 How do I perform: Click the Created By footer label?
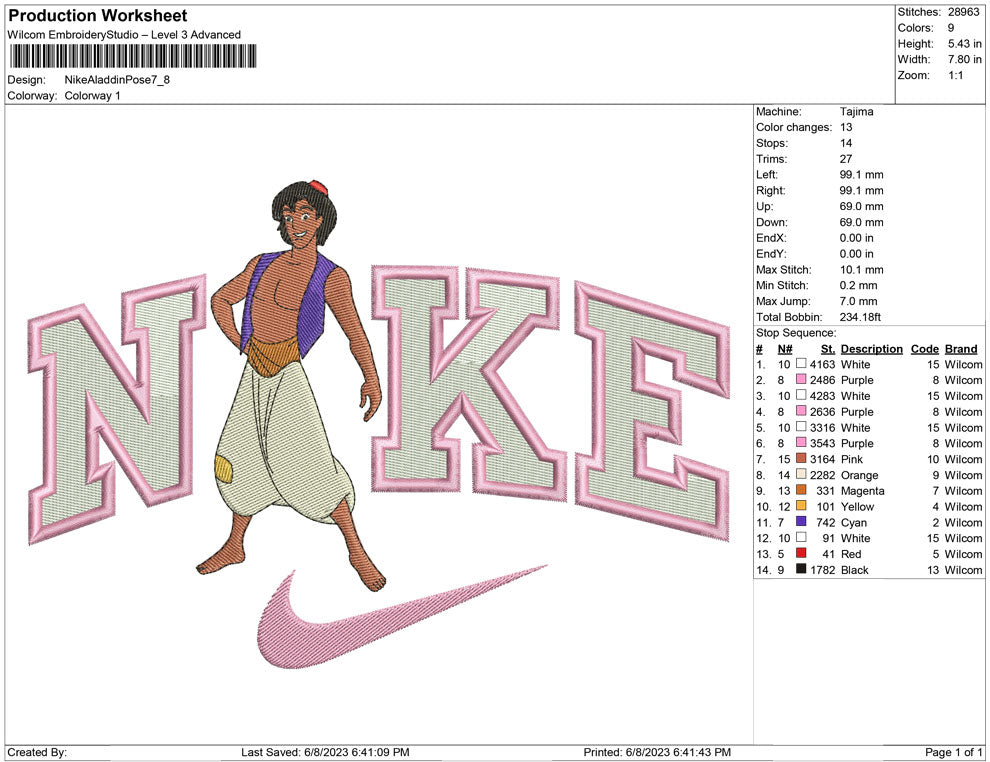(37, 752)
